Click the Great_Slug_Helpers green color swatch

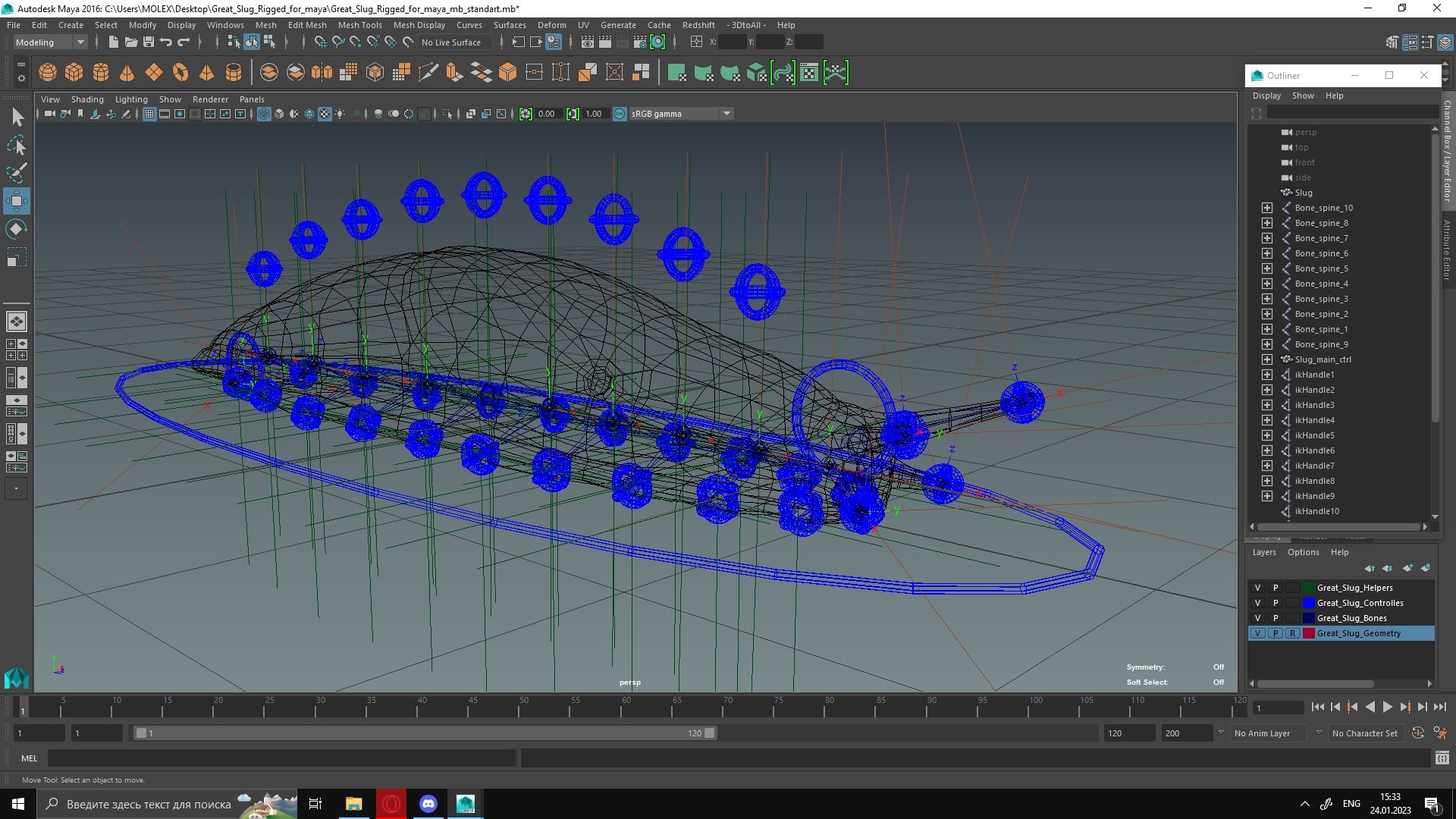(1308, 588)
